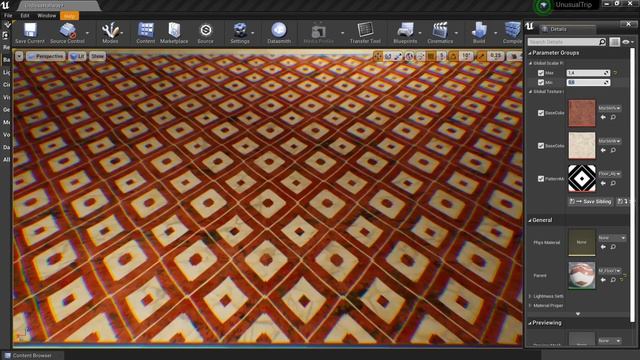This screenshot has width=640, height=360.
Task: Toggle the PatternMask texture checkbox
Action: pos(541,179)
